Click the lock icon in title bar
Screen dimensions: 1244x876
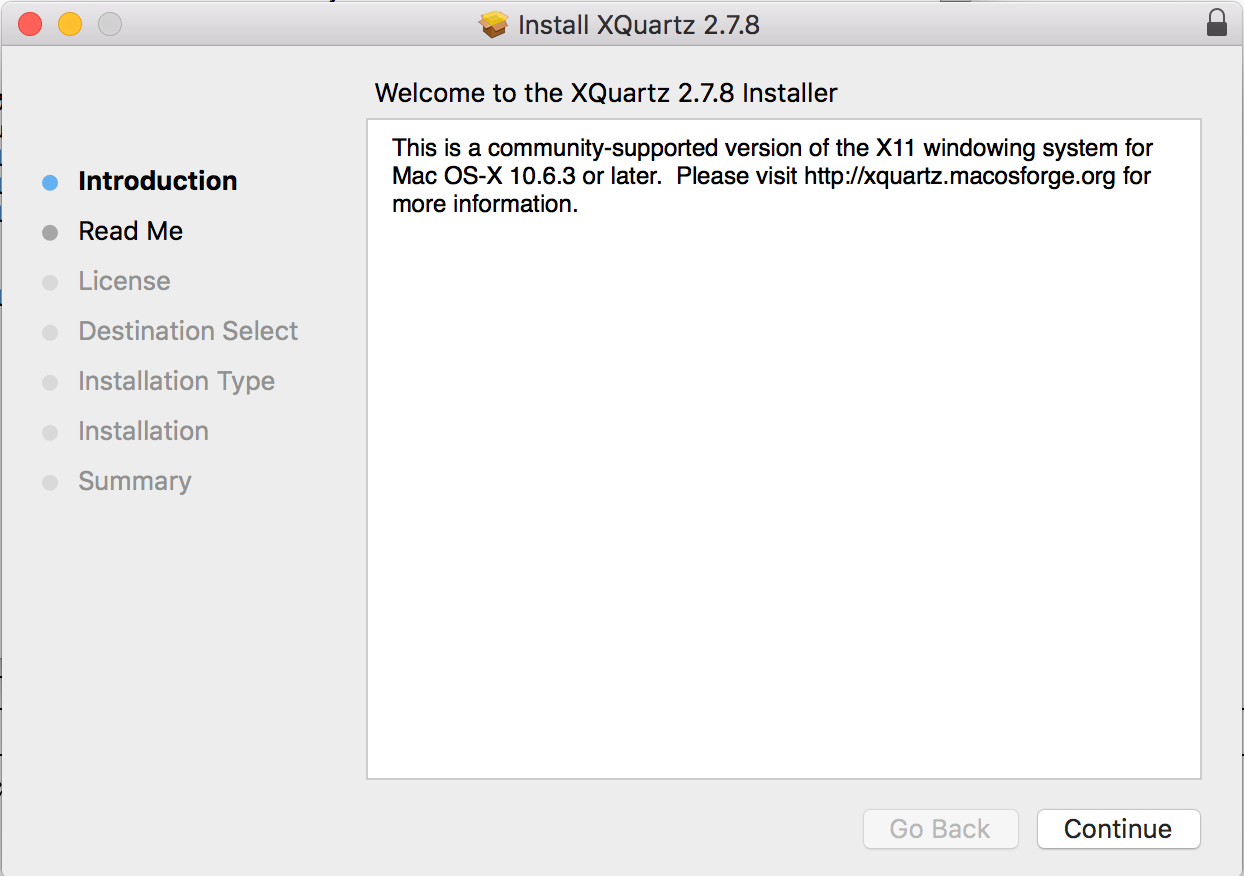point(1217,23)
